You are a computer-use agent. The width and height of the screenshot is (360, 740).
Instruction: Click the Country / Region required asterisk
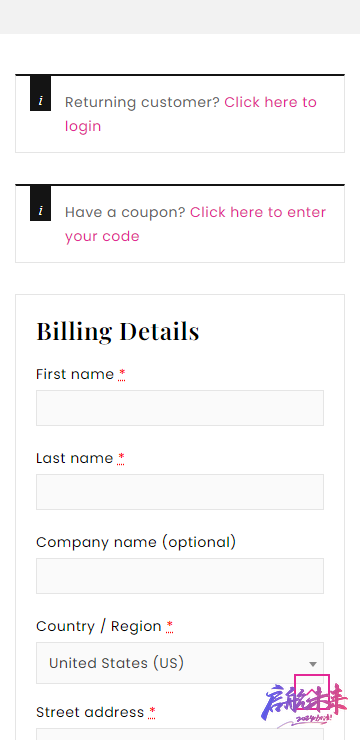click(169, 626)
